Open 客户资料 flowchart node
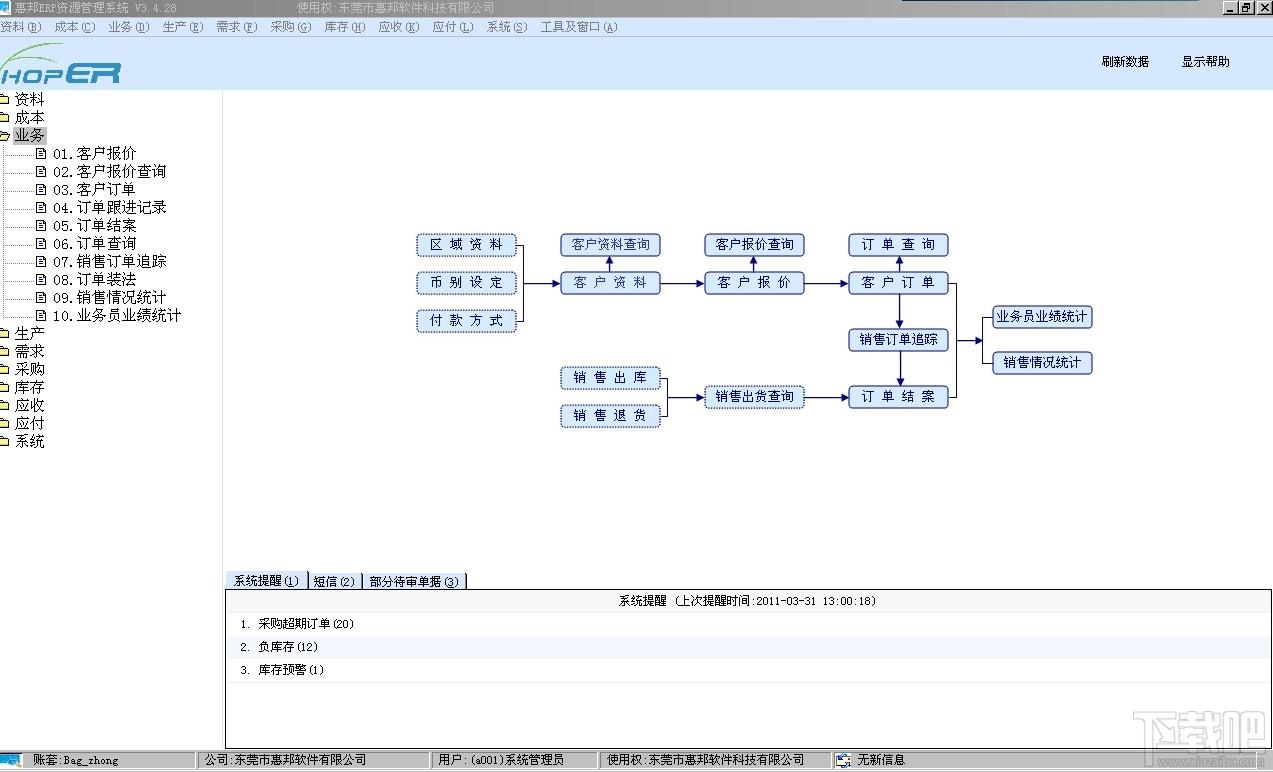 tap(611, 283)
